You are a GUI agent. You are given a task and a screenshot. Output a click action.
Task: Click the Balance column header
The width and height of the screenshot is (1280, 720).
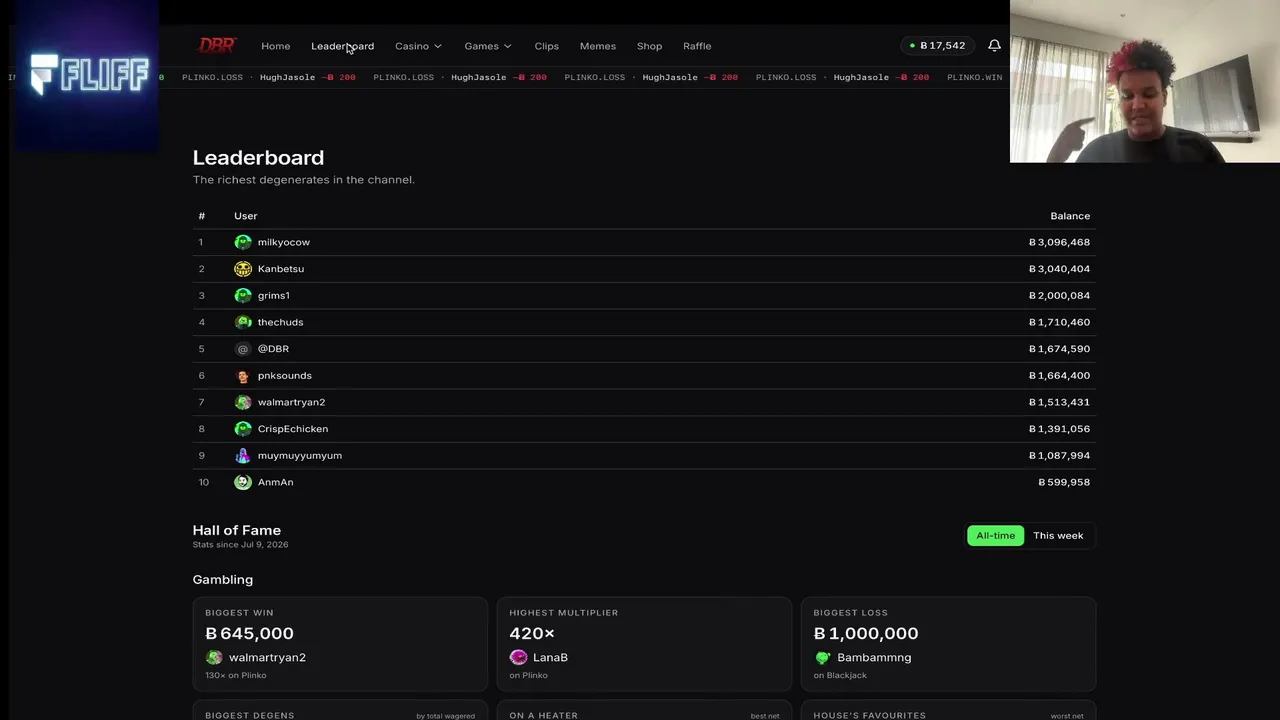point(1070,216)
